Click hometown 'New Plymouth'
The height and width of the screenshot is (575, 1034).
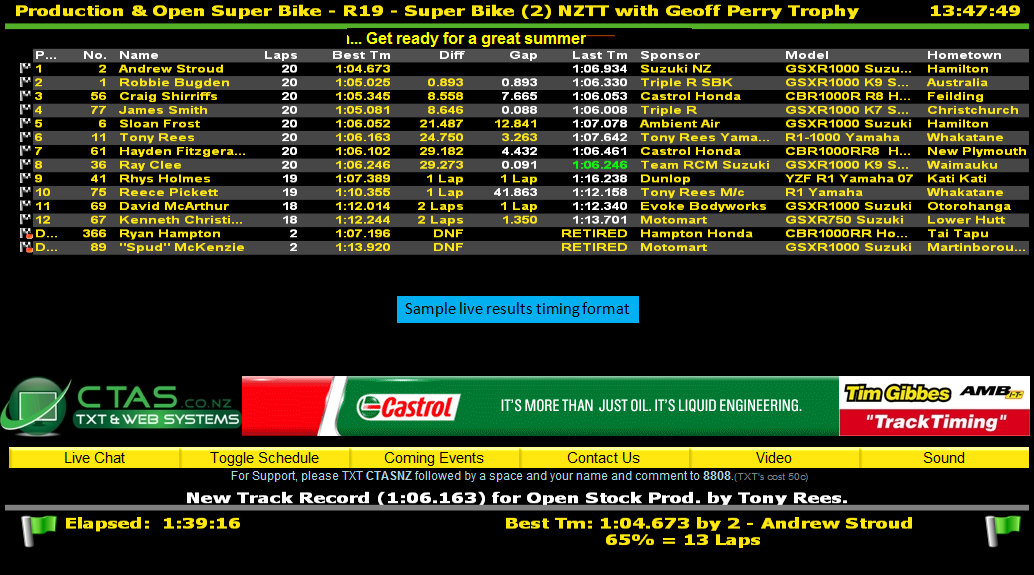[977, 151]
